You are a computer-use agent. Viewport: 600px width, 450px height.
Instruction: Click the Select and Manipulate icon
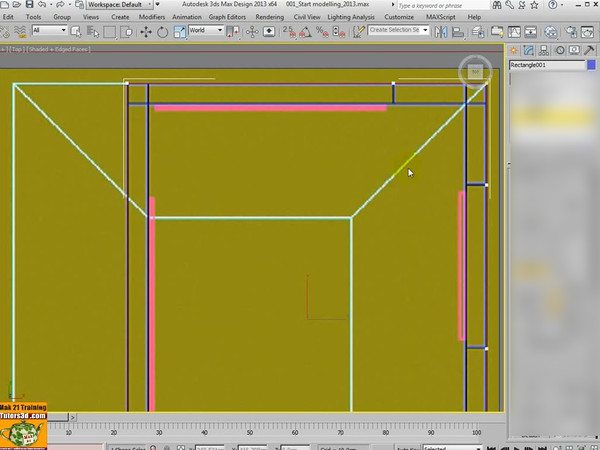point(252,32)
